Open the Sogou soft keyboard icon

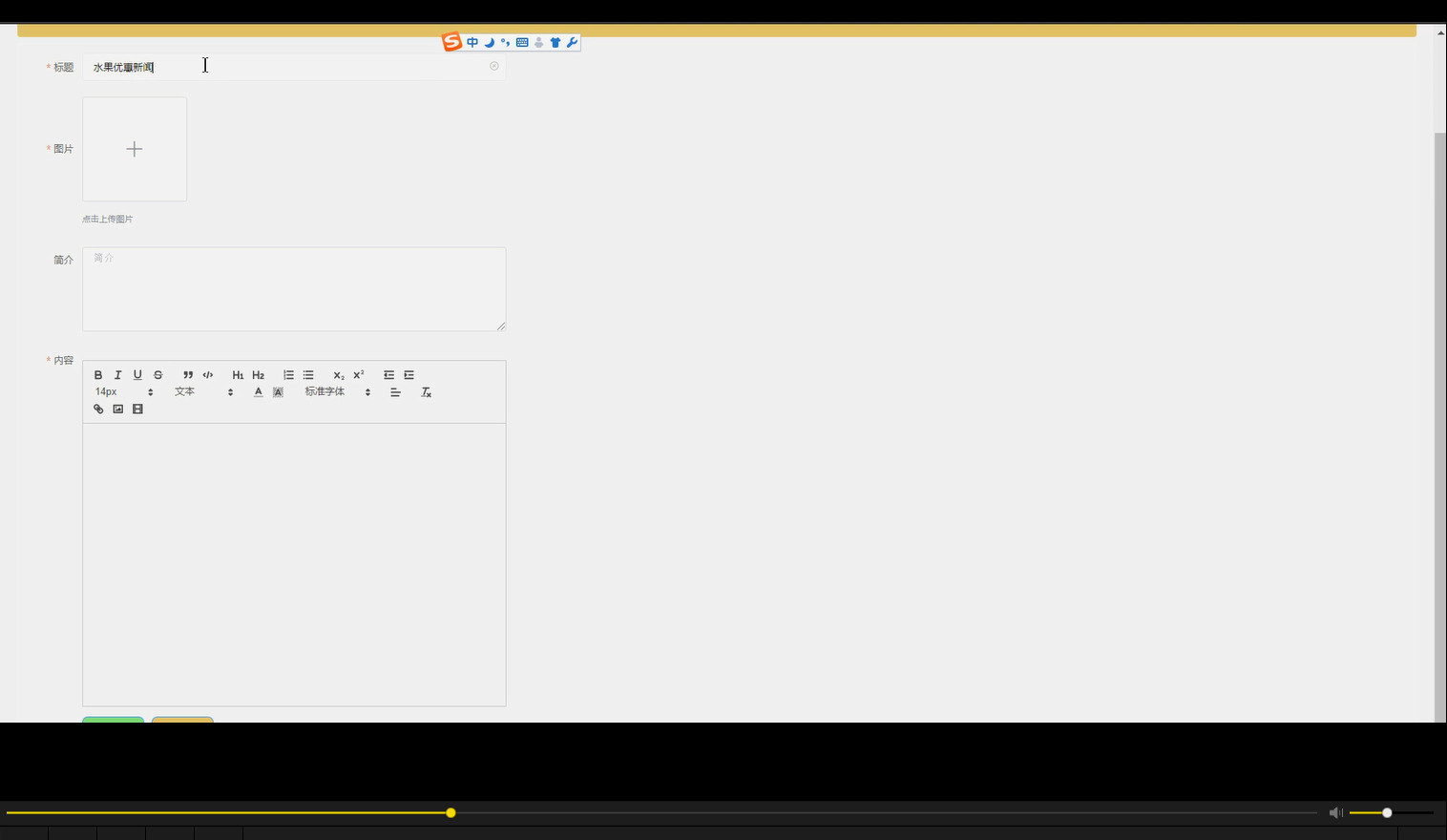click(x=522, y=42)
